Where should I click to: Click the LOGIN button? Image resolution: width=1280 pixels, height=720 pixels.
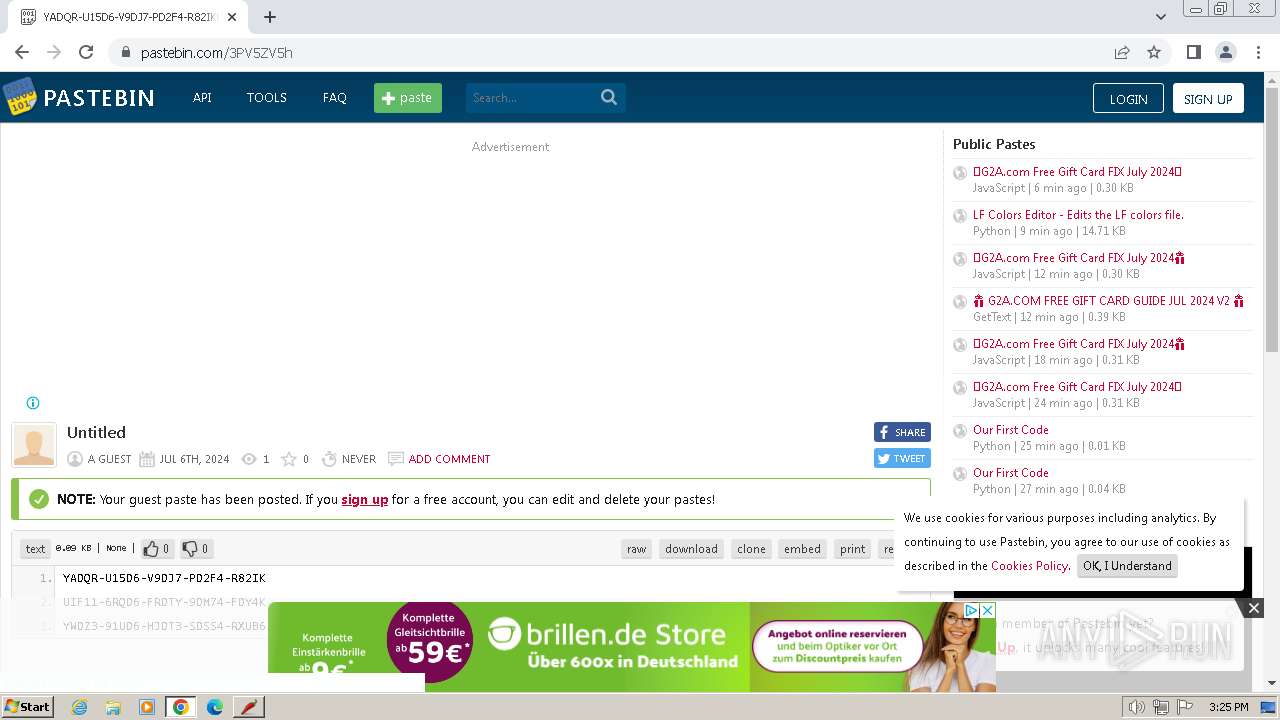tap(1128, 98)
